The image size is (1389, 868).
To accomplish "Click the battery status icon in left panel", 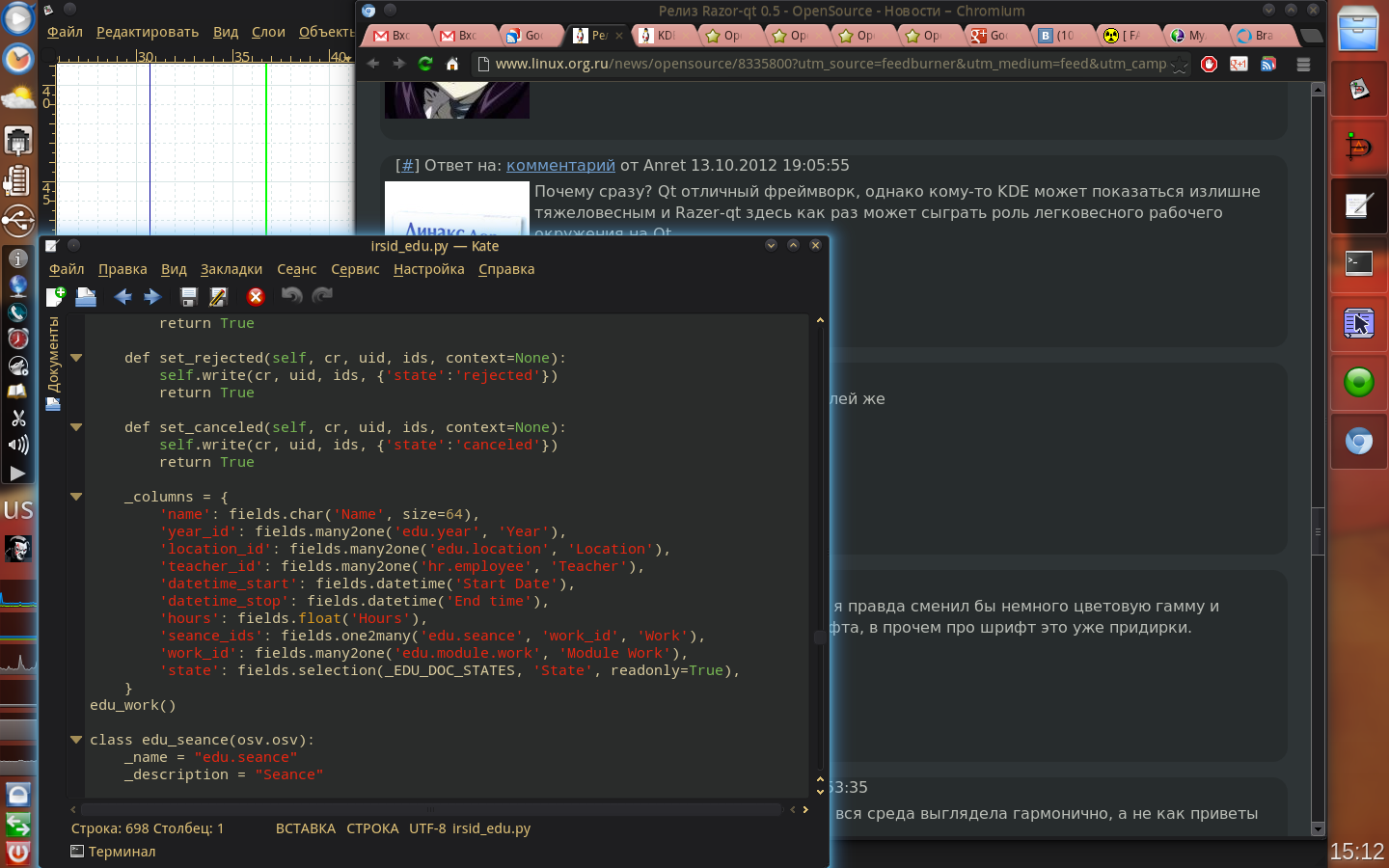I will click(x=17, y=180).
